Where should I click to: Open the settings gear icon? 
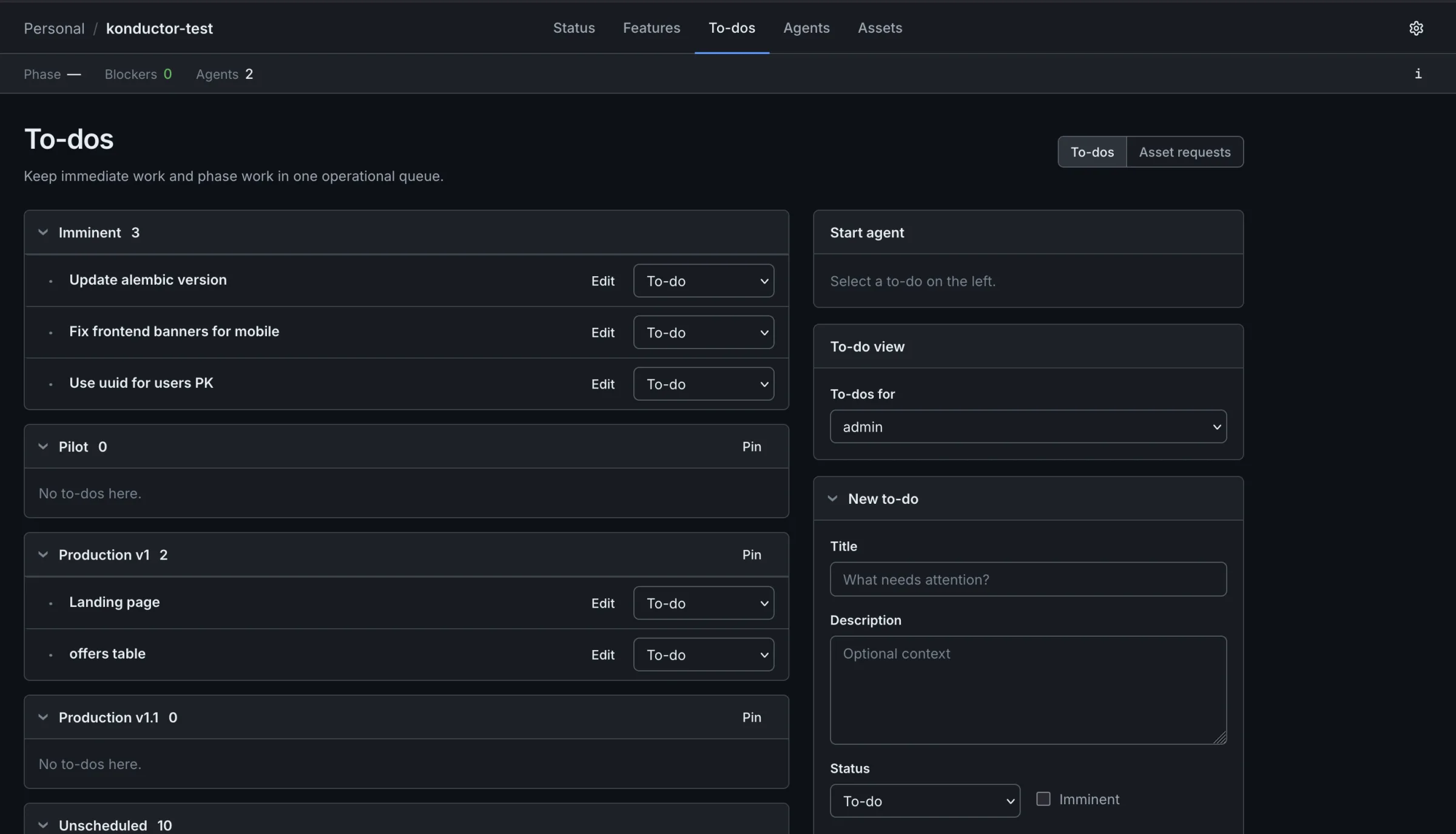pyautogui.click(x=1416, y=28)
